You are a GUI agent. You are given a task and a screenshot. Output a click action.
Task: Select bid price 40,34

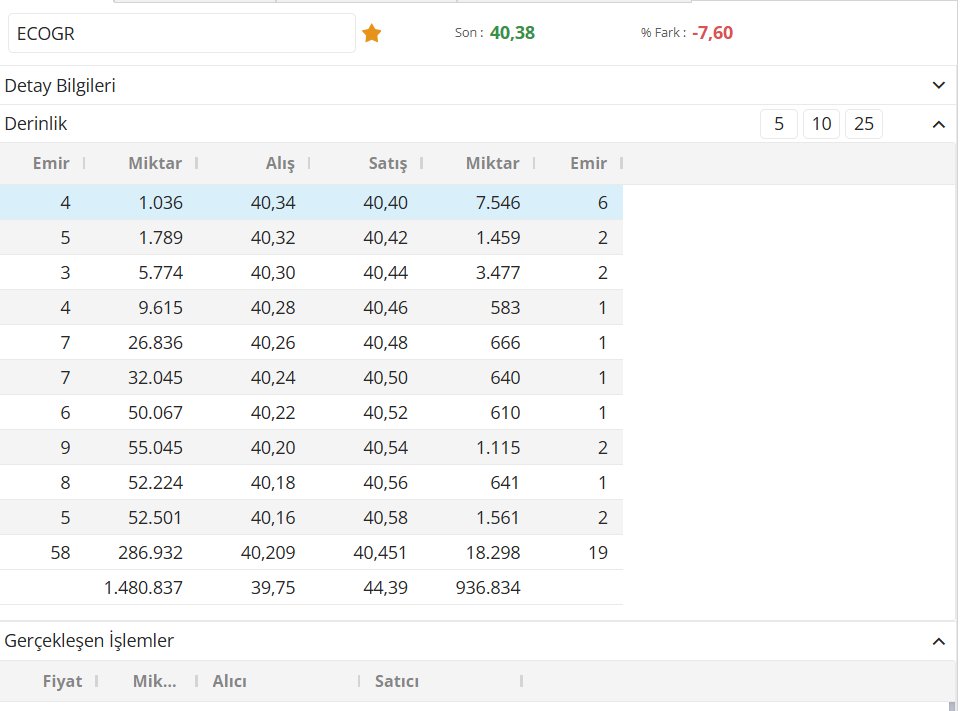tap(273, 203)
